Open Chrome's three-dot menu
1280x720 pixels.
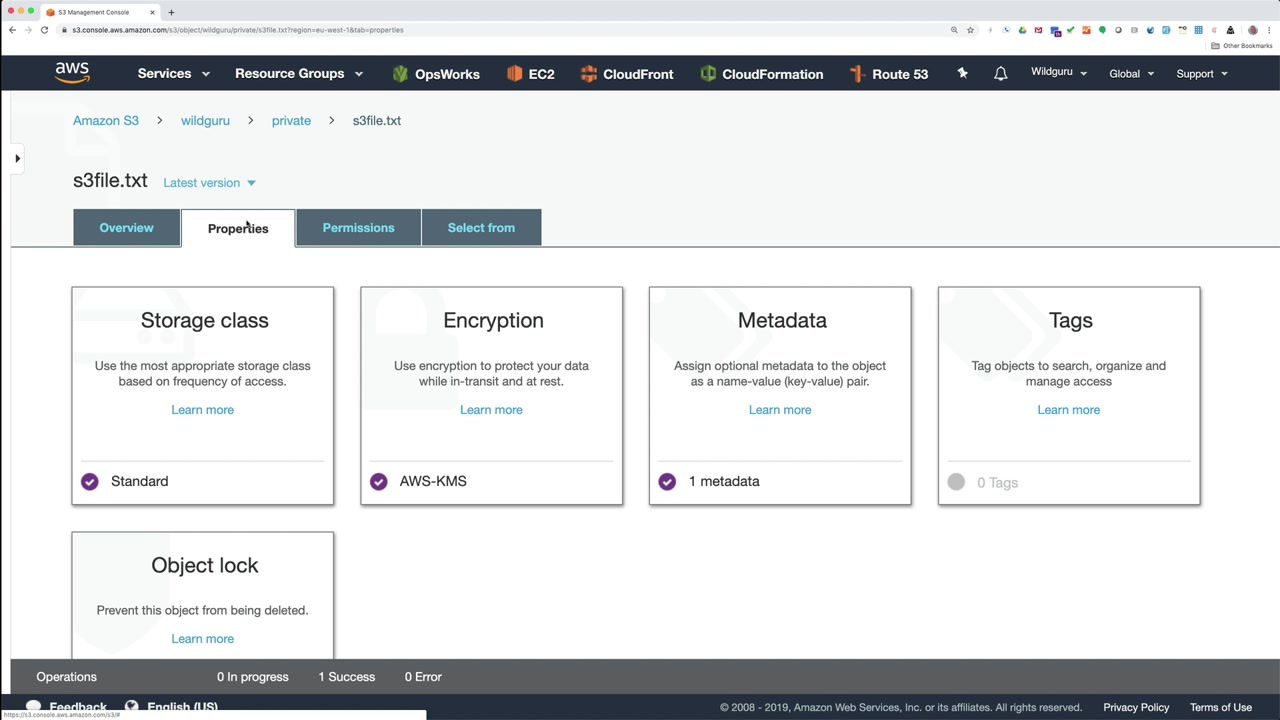pos(1269,30)
